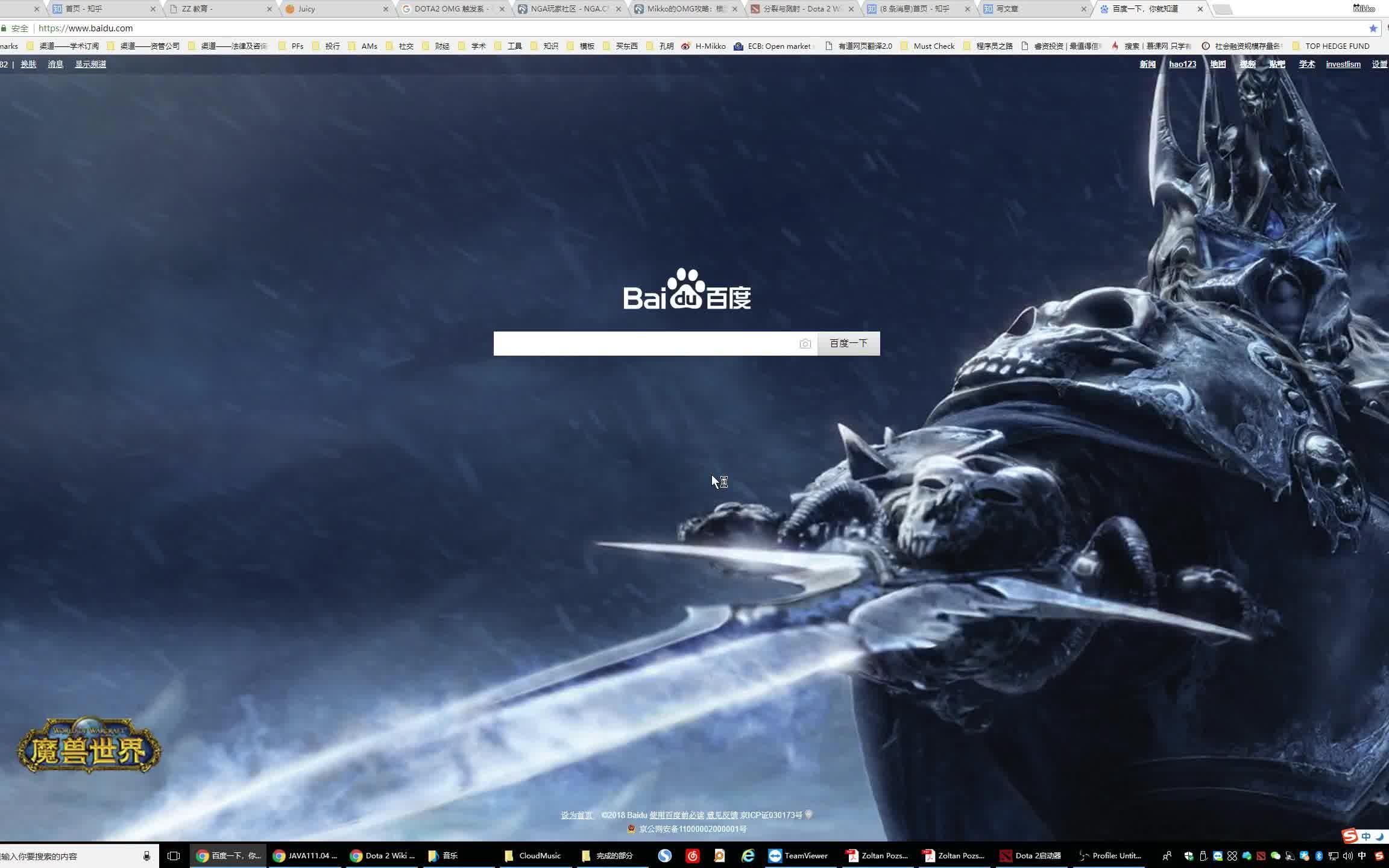
Task: Open the People icon in the taskbar
Action: (x=1167, y=855)
